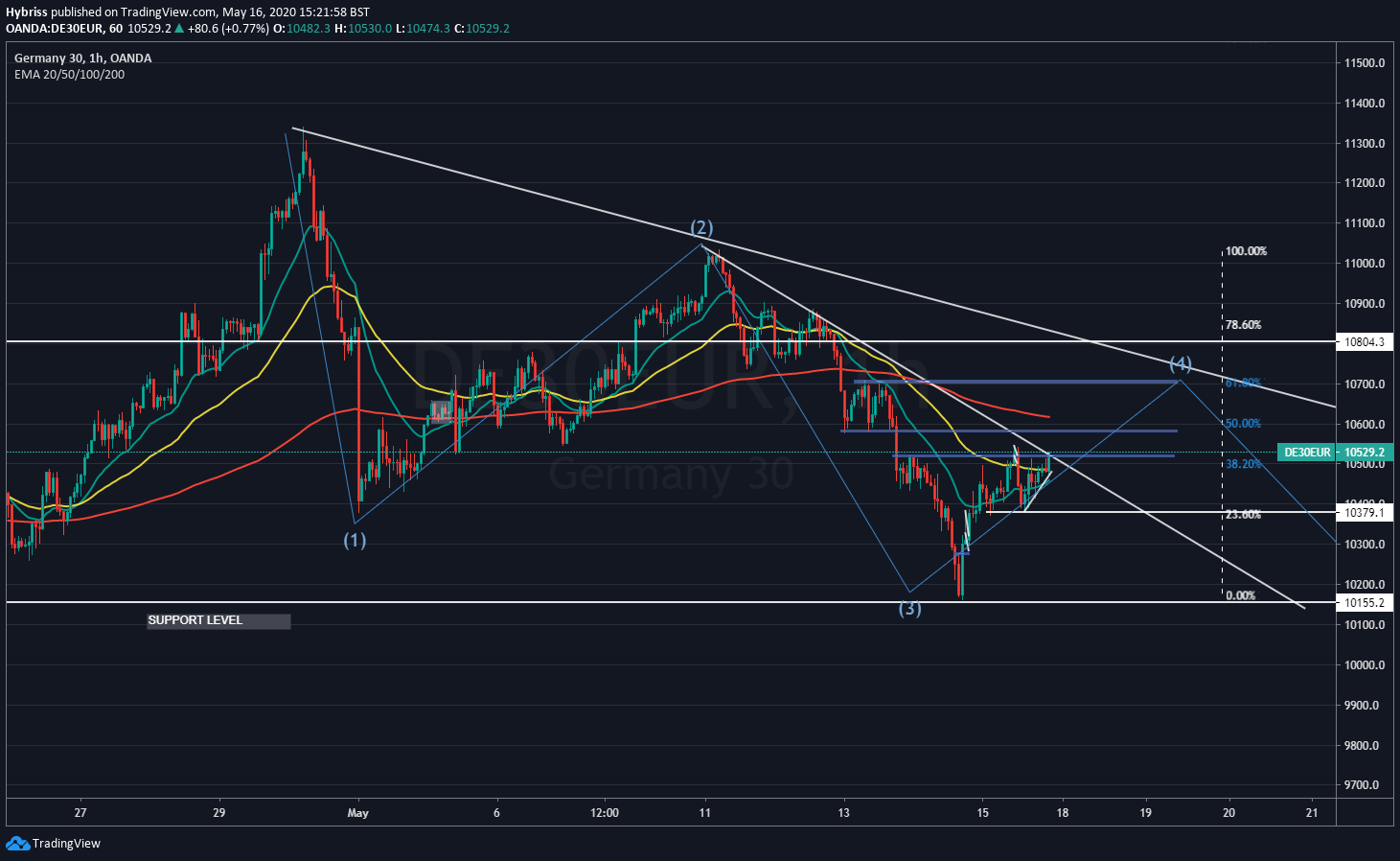Click the 12:00 time axis label
1400x861 pixels.
605,813
